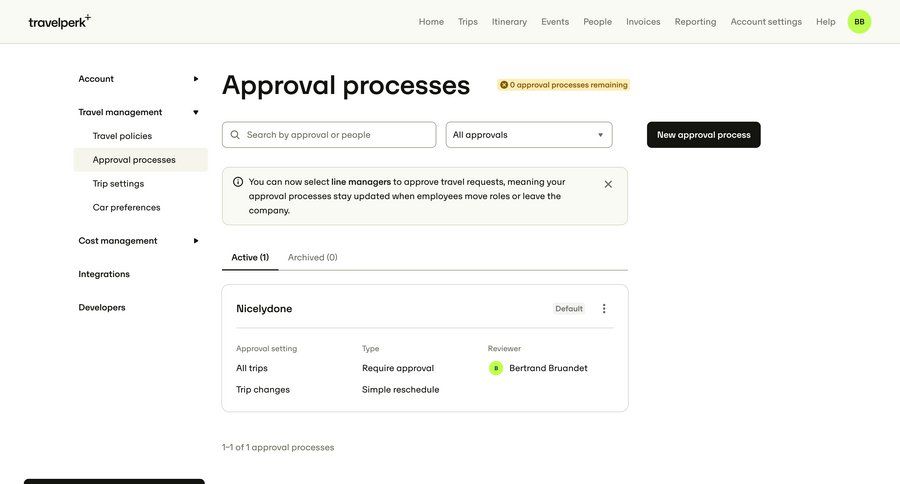Screen dimensions: 900x484
Task: Open Reporting in top navigation
Action: click(695, 22)
